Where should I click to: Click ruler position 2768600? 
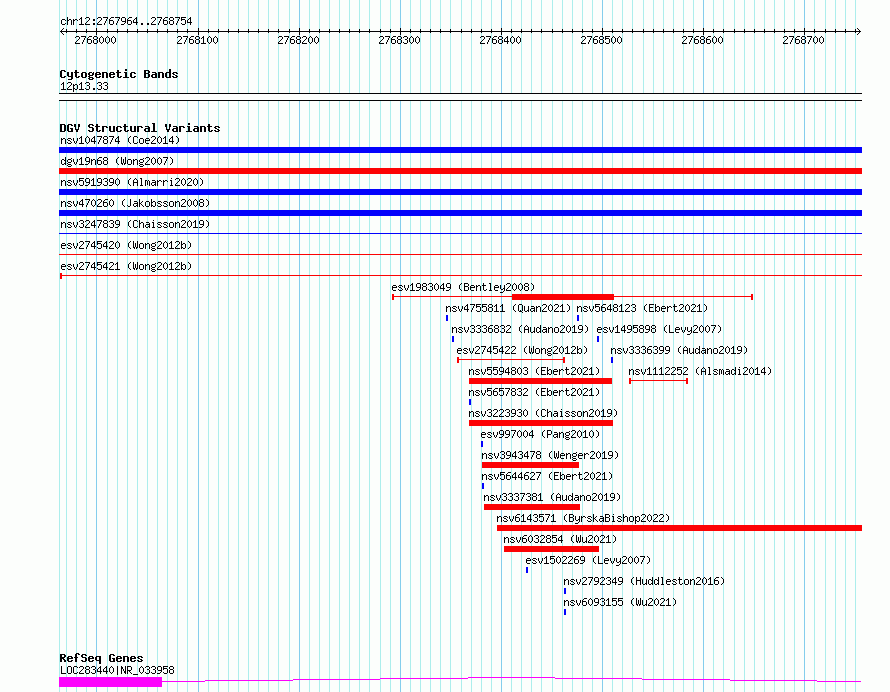(x=702, y=40)
